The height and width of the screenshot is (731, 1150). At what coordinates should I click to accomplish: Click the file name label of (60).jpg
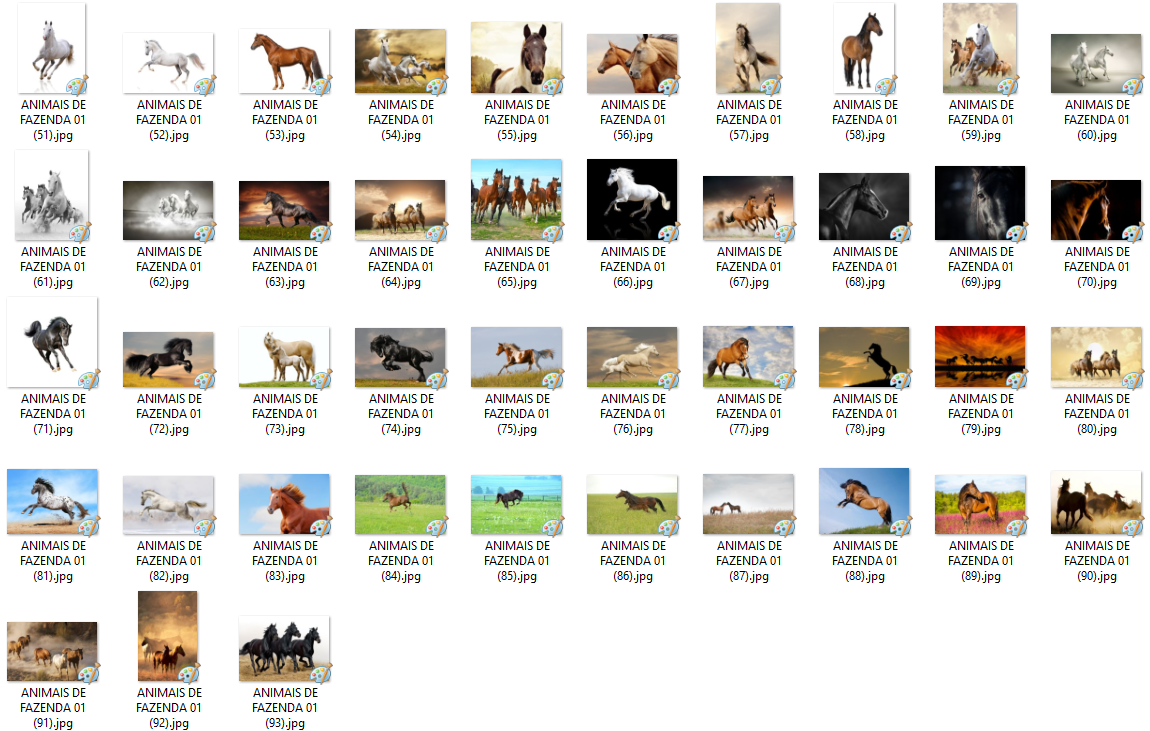(x=1097, y=120)
